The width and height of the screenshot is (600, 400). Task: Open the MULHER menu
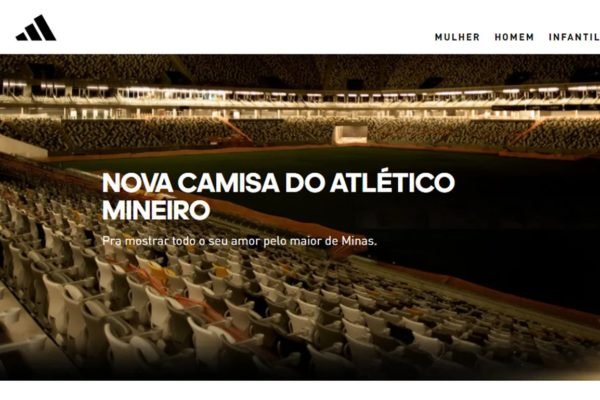pyautogui.click(x=457, y=37)
